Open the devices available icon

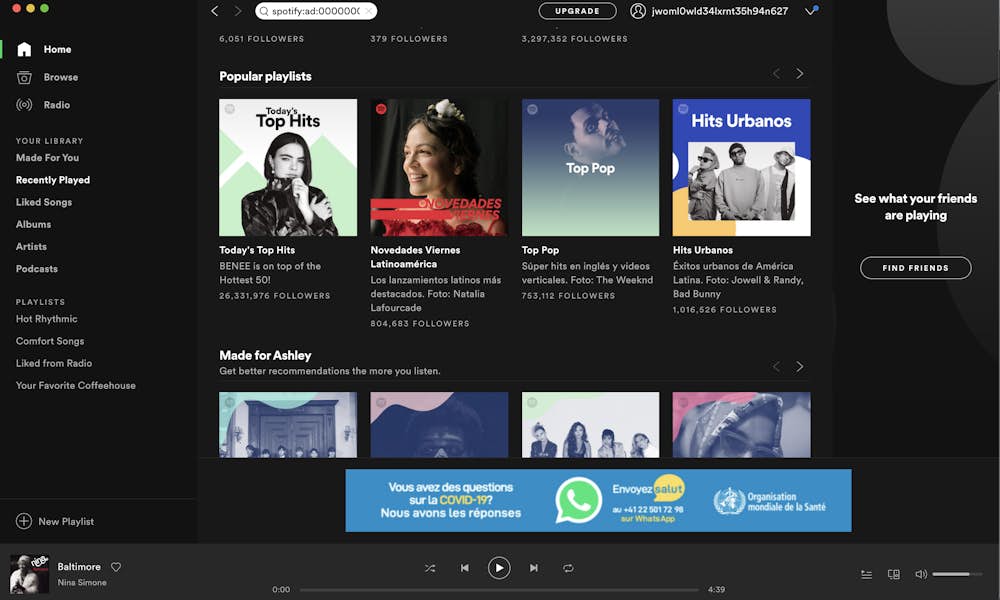(x=894, y=575)
